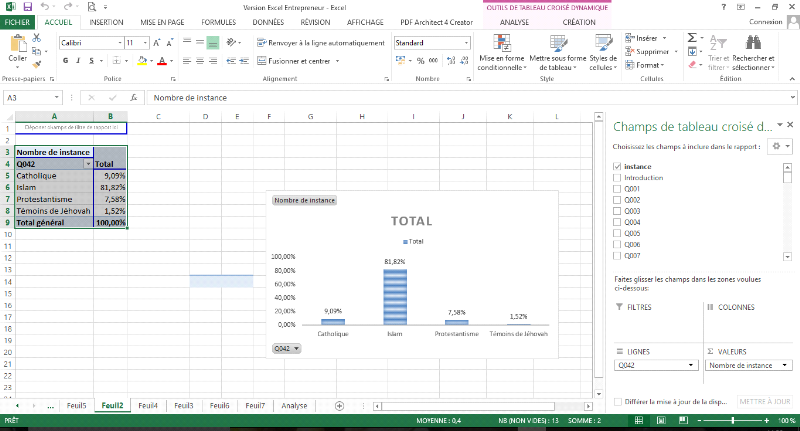Uncheck the instance field checkbox
This screenshot has width=800, height=431.
(x=617, y=166)
